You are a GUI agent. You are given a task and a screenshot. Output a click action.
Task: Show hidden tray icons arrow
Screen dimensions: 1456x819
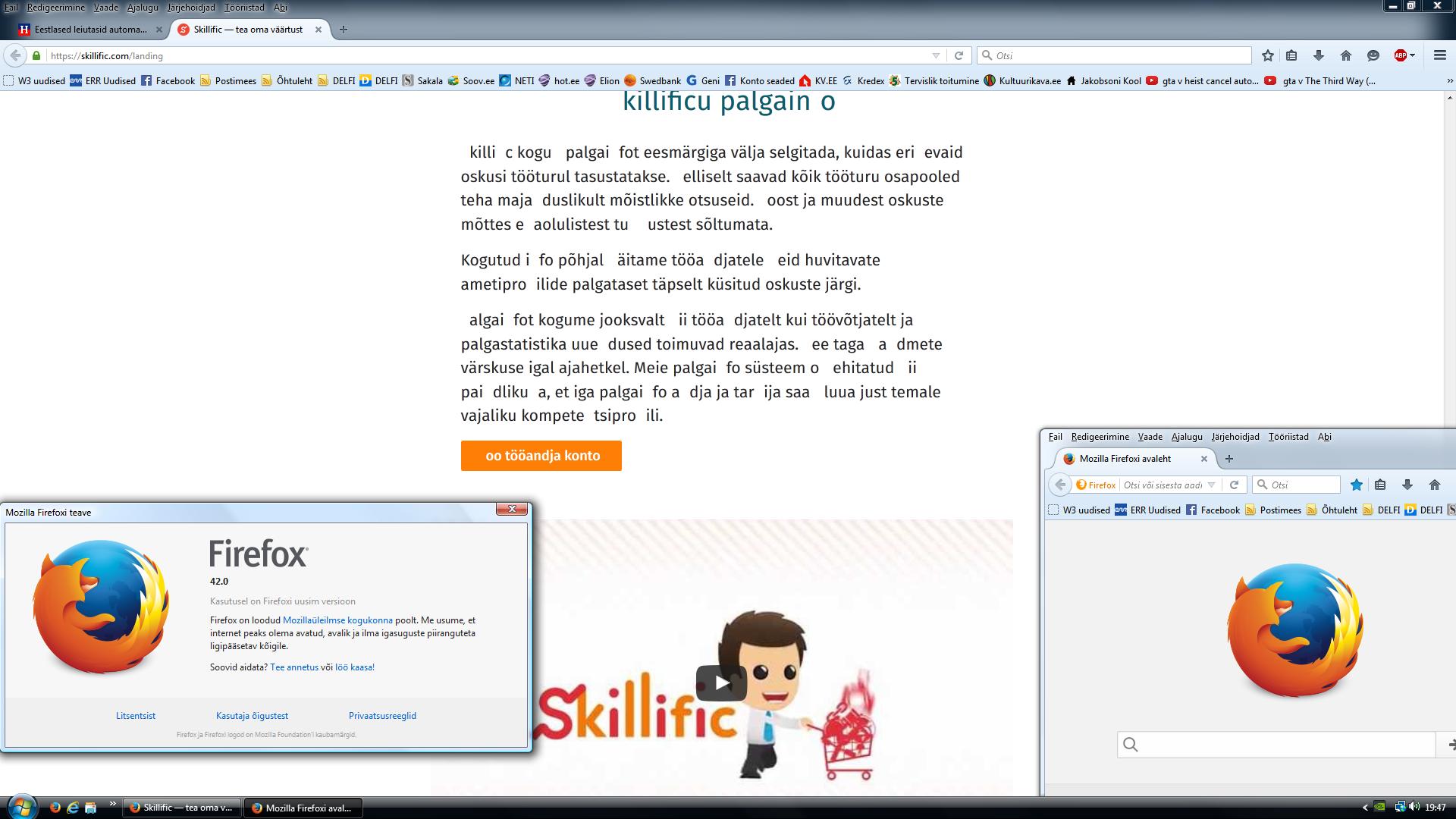[1366, 808]
